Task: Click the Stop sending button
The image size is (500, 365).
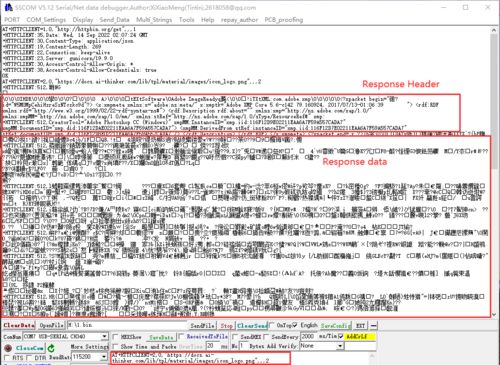Action: coord(226,325)
